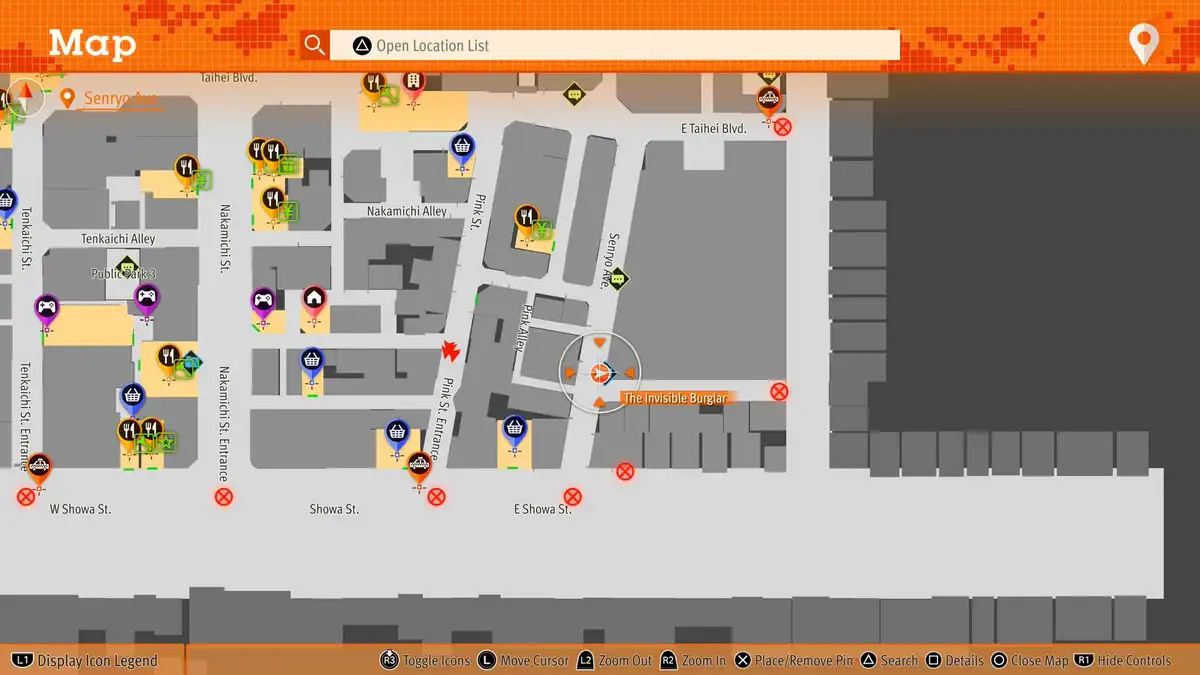Hide Controls using the R1 option

click(x=1123, y=660)
